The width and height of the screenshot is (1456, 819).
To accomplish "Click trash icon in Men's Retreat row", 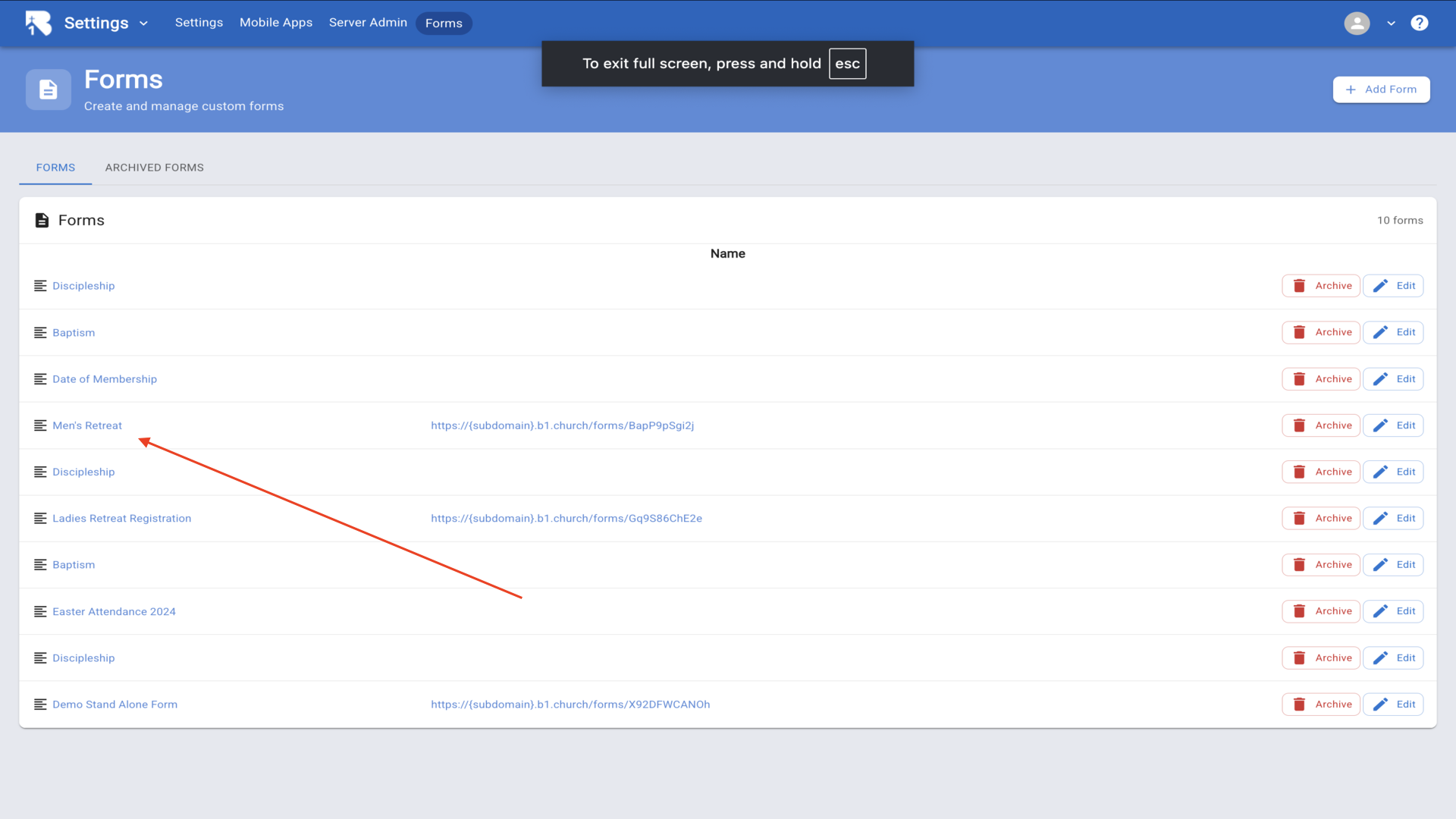I will (1299, 425).
